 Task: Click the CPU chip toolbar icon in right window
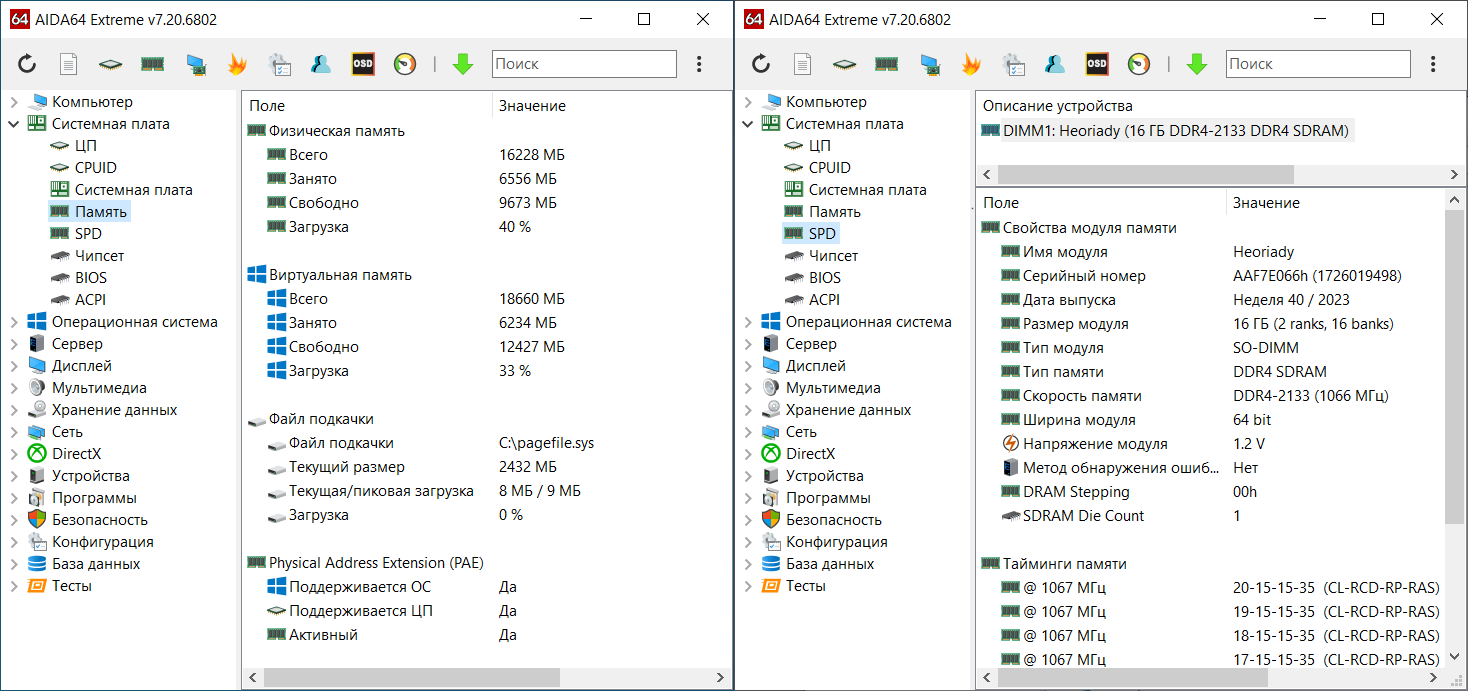844,64
